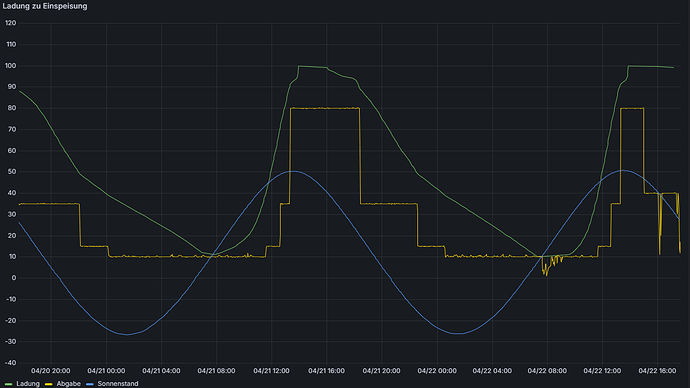Click the 04/21 08:00 time axis label
Image resolution: width=690 pixels, height=388 pixels.
point(216,371)
